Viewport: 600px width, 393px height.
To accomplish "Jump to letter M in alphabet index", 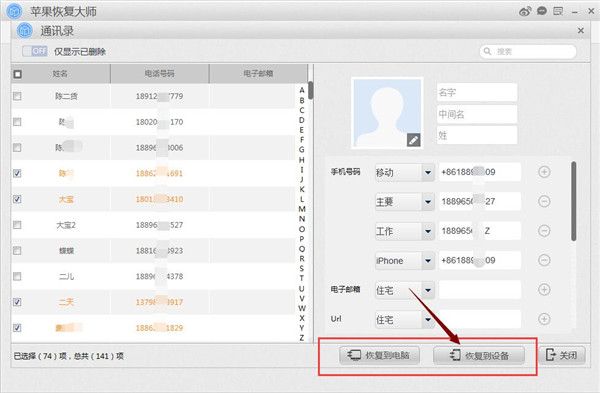I will click(302, 209).
